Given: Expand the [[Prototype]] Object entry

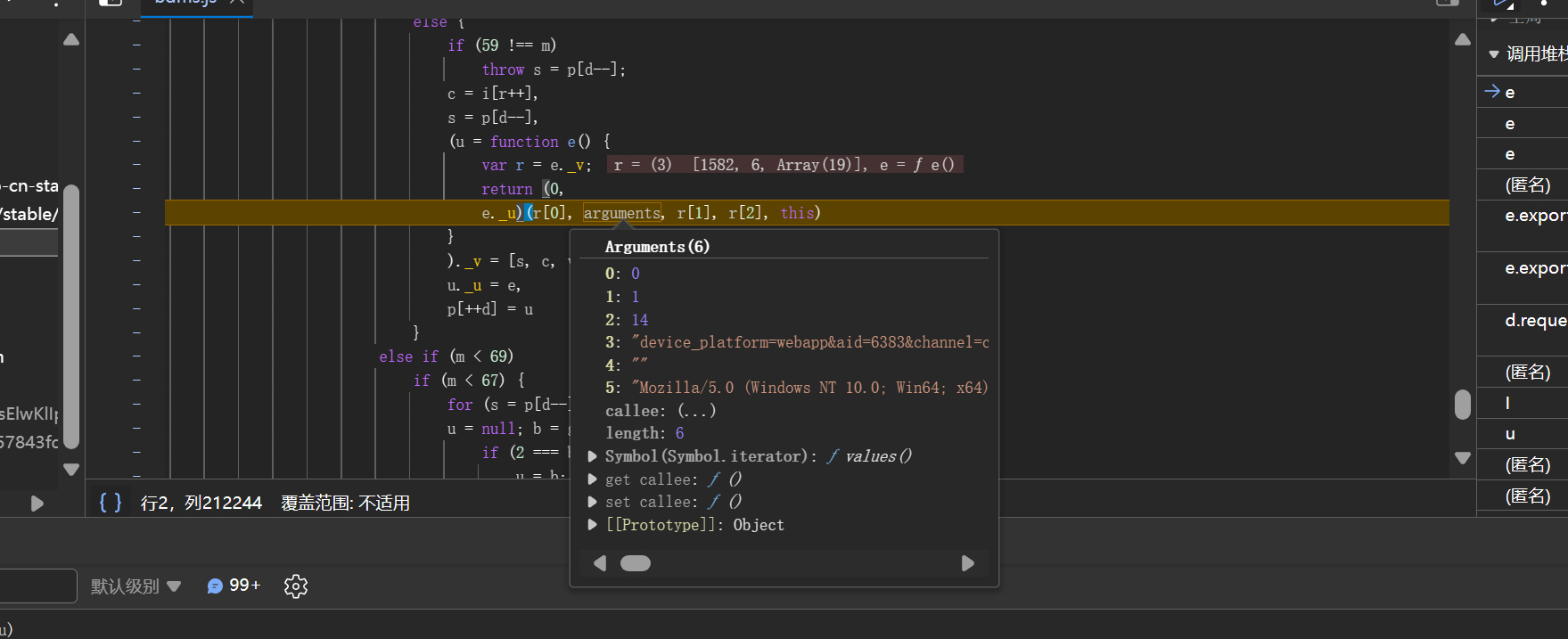Looking at the screenshot, I should pyautogui.click(x=593, y=525).
